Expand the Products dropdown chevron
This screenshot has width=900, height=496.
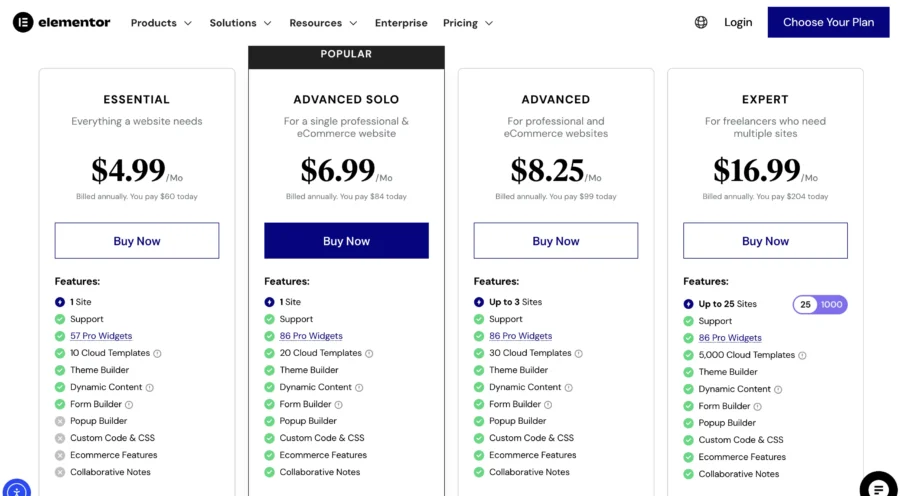188,24
